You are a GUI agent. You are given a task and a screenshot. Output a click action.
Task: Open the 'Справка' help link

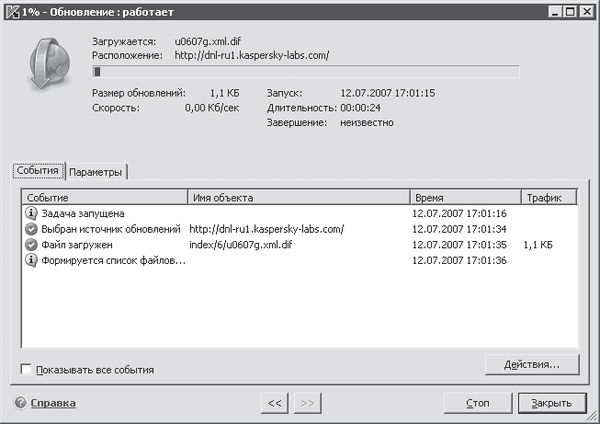(x=53, y=403)
